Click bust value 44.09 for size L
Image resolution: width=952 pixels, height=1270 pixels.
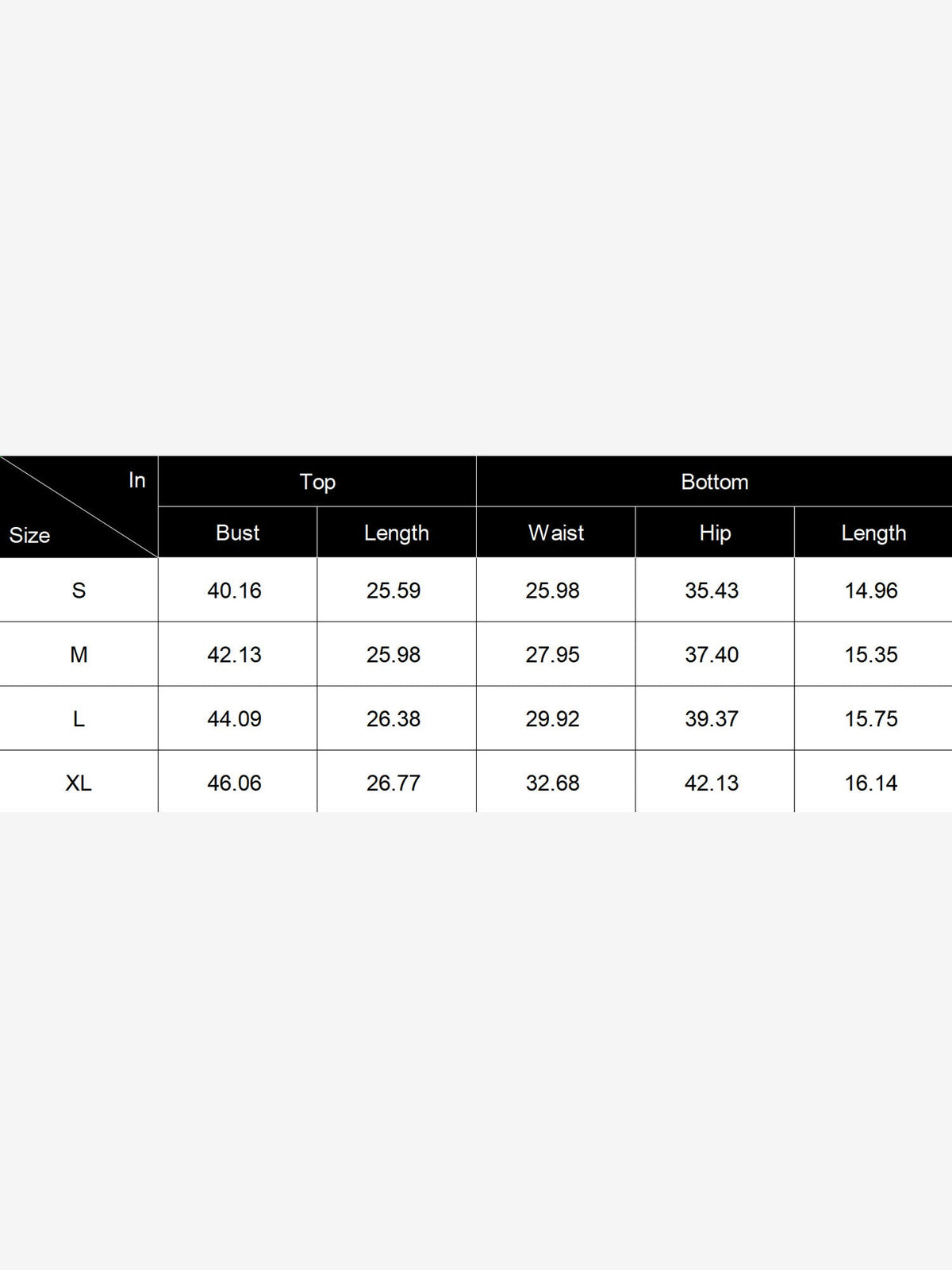point(235,719)
